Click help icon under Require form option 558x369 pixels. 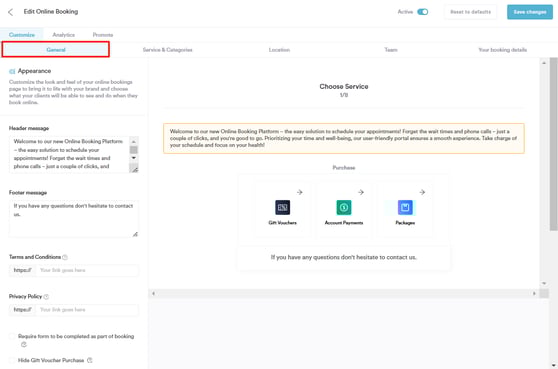click(24, 344)
